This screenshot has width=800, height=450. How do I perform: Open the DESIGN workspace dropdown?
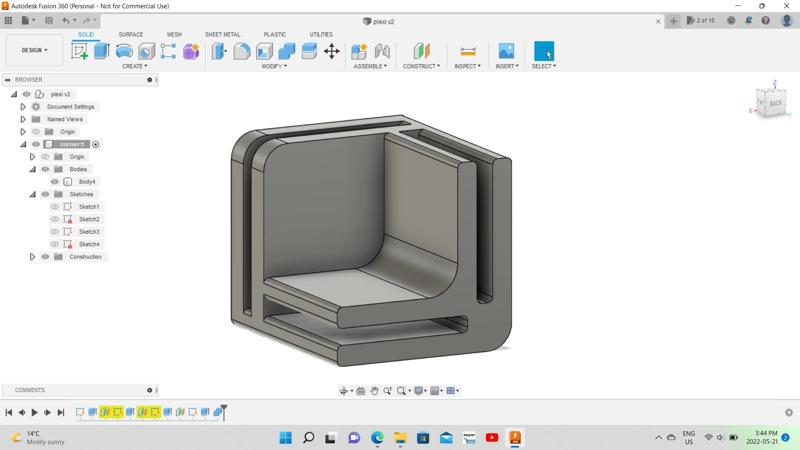point(34,50)
